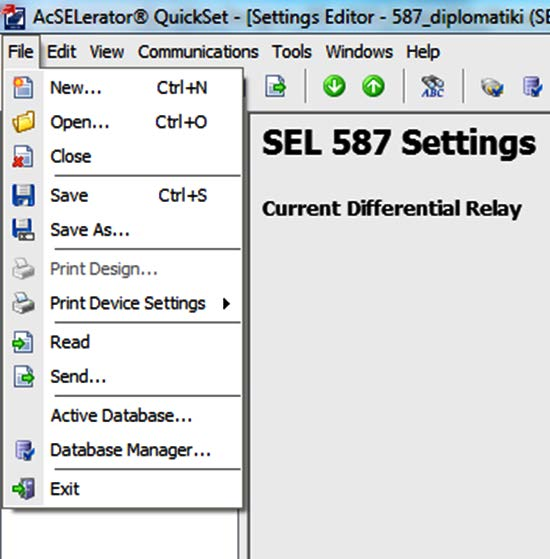Viewport: 550px width, 559px height.
Task: Click the AcSELerator QuickSet title bar icon
Action: pos(14,17)
